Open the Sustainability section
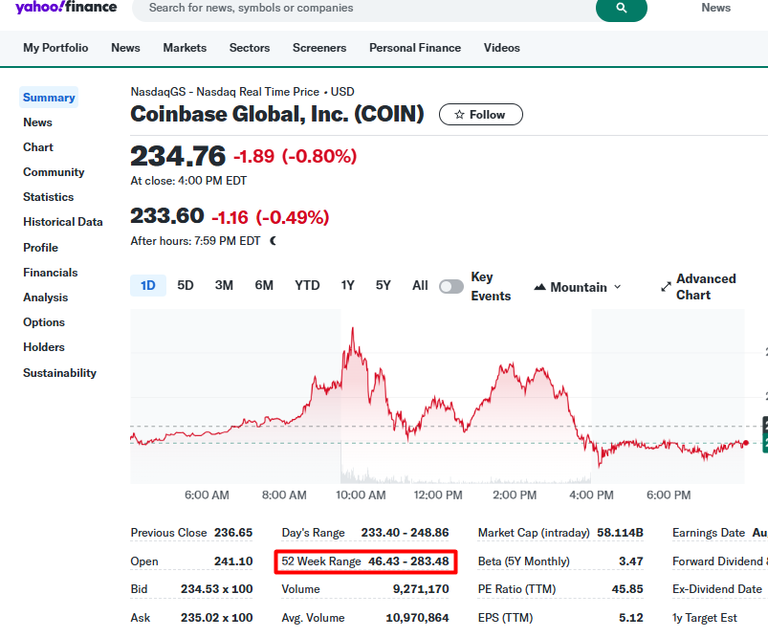The image size is (768, 639). click(x=60, y=373)
